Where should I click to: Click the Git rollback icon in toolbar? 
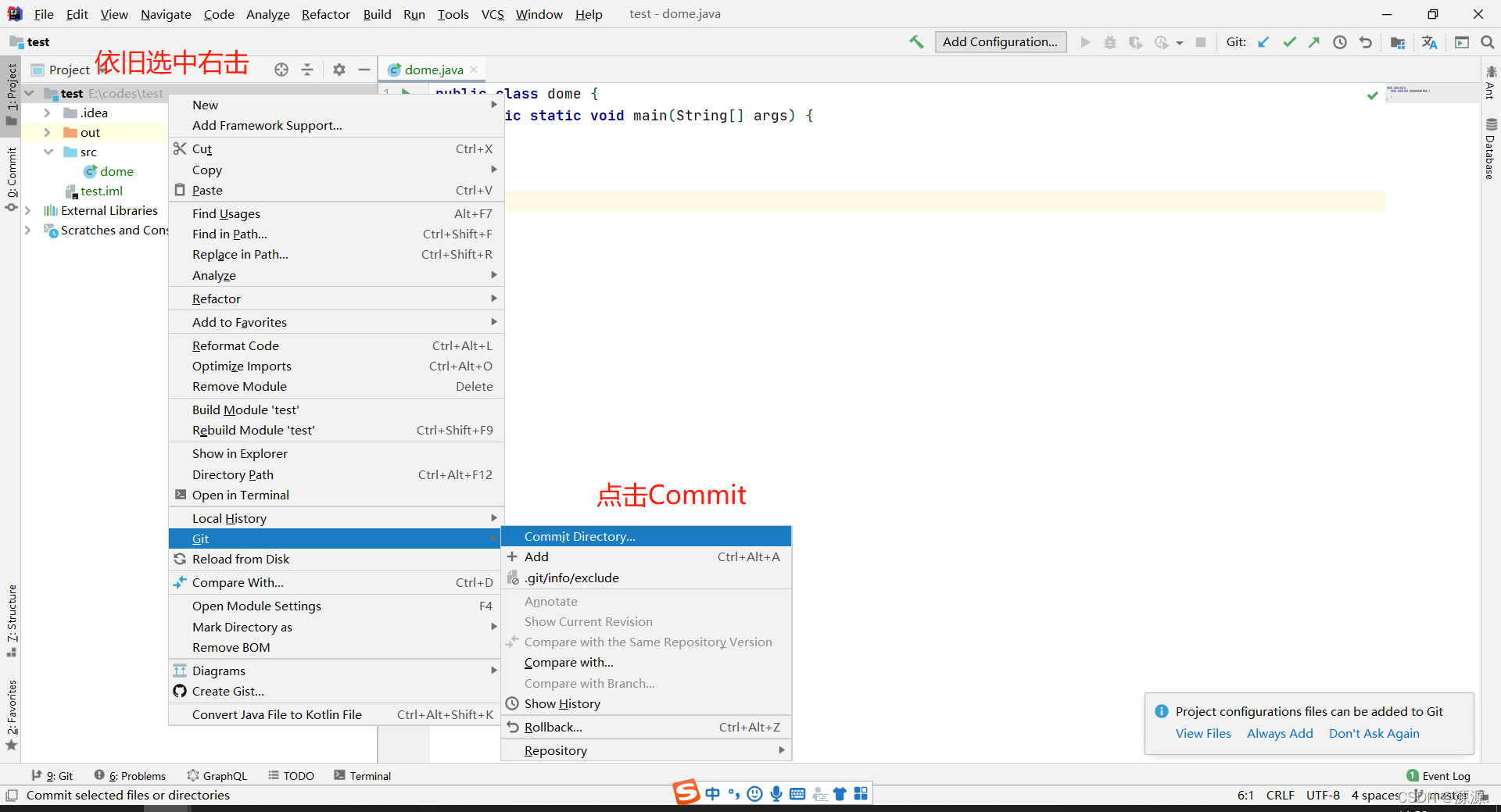pos(1366,42)
